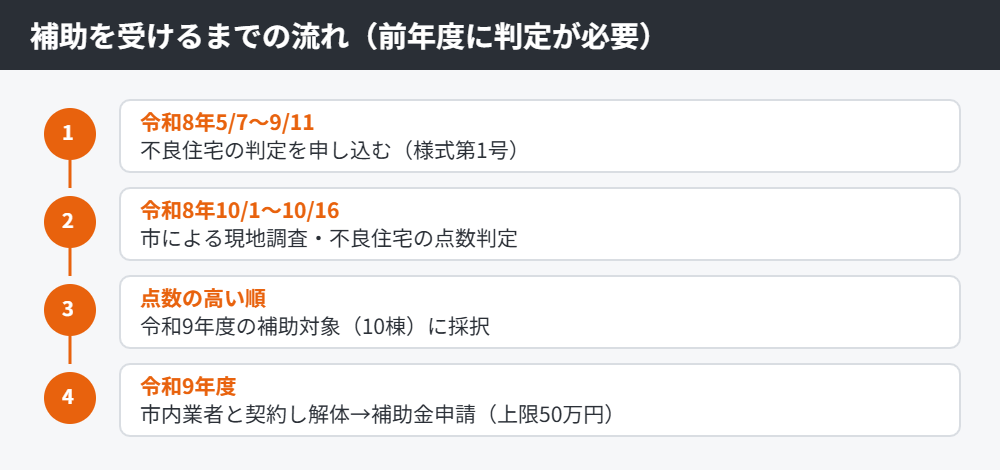Click the connector line between steps 3 and 4
The width and height of the screenshot is (1000, 470).
(x=70, y=349)
